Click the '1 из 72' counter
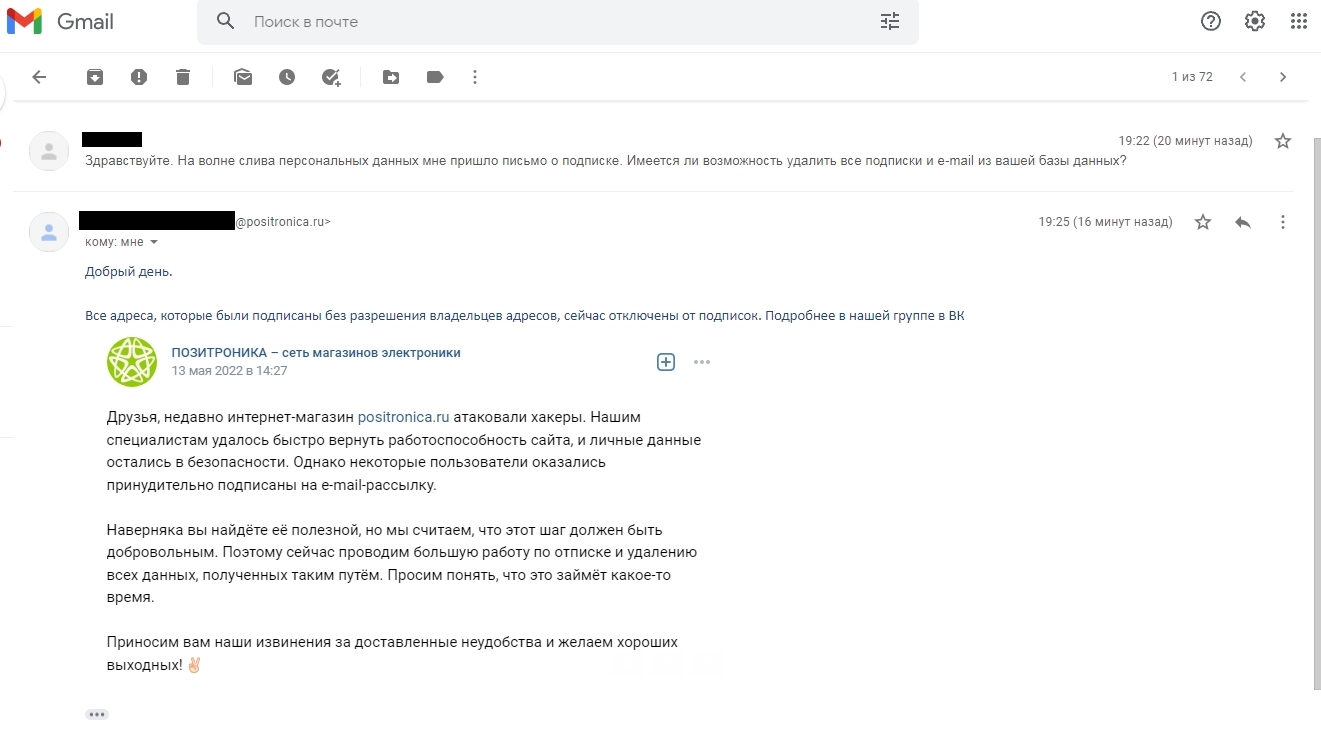Screen dimensions: 1321x756 click(1192, 77)
